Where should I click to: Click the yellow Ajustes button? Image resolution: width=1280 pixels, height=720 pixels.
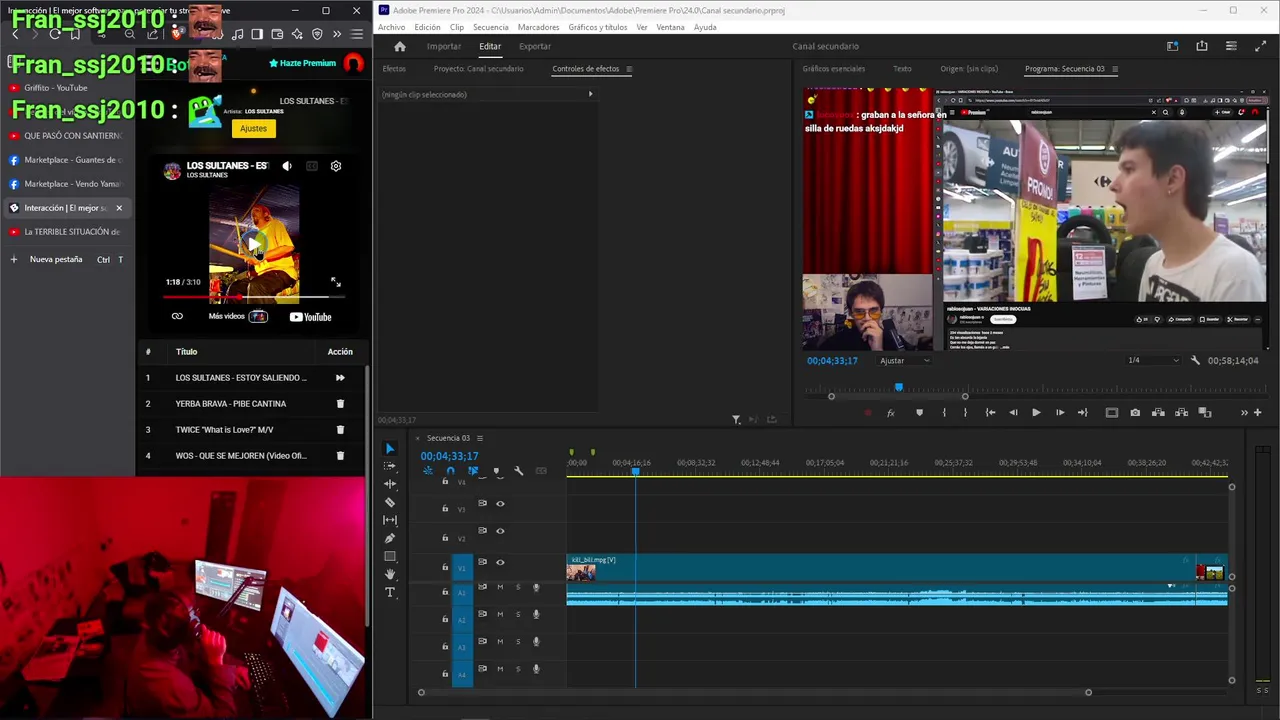pyautogui.click(x=253, y=128)
